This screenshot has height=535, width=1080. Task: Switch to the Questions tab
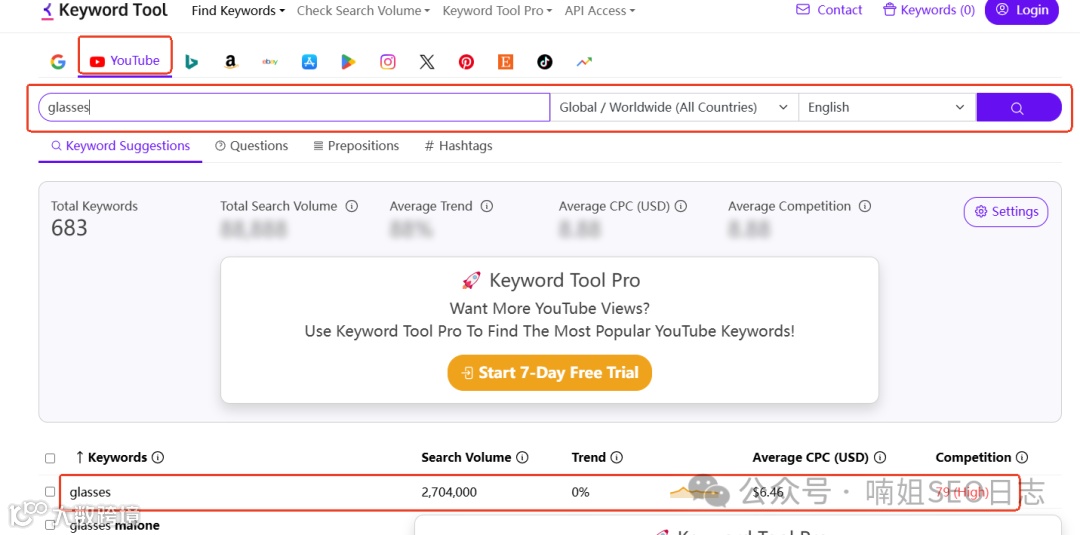251,146
